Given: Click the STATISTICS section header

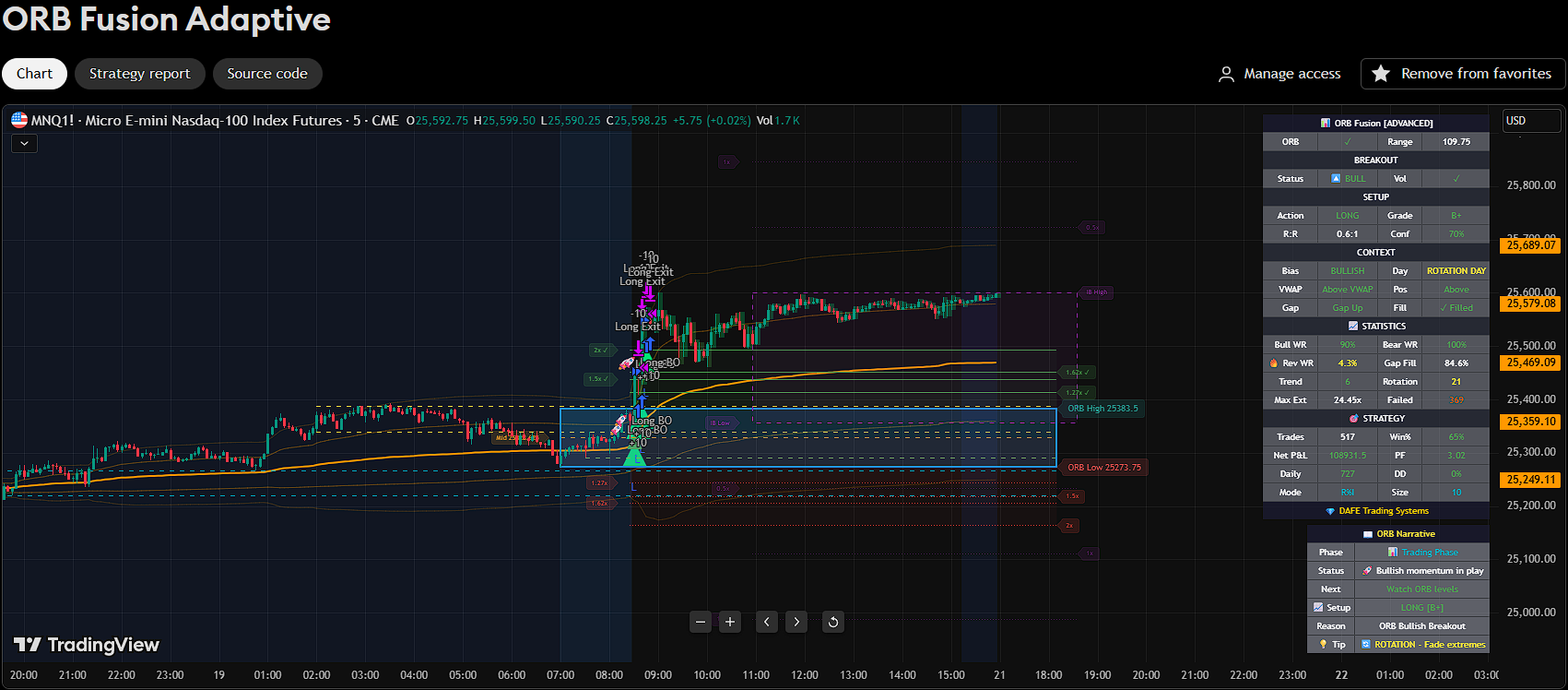Looking at the screenshot, I should click(1376, 327).
